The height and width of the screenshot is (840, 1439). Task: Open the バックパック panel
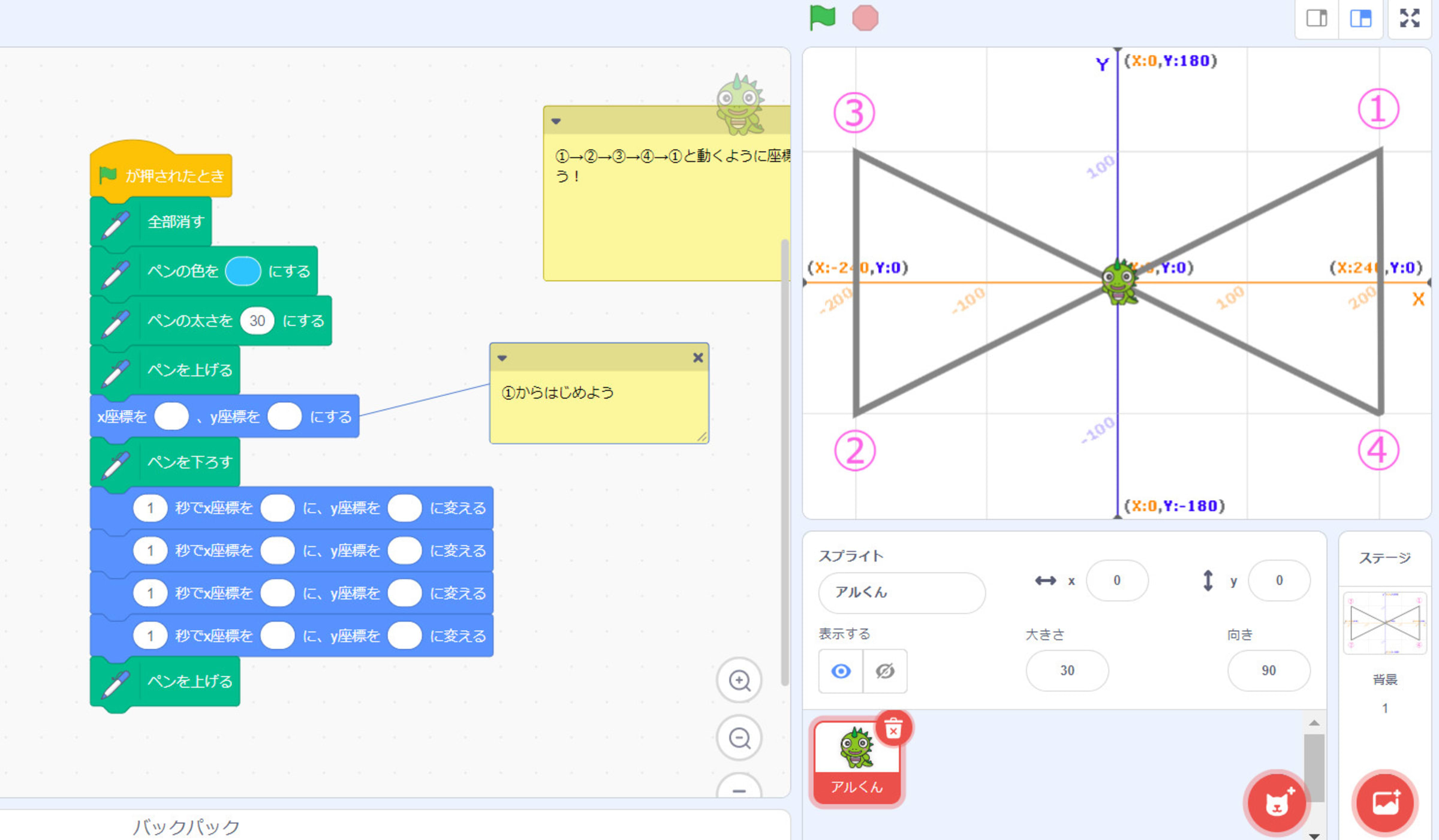pyautogui.click(x=186, y=827)
